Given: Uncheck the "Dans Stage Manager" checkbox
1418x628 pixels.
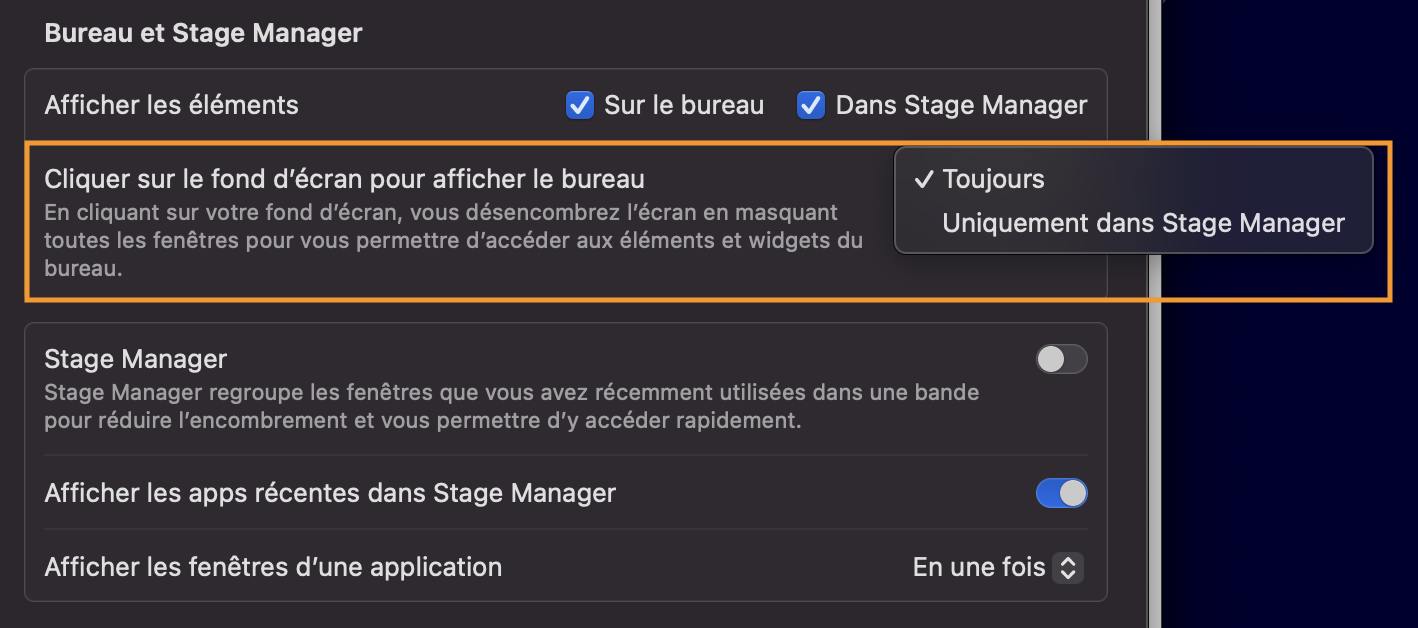Looking at the screenshot, I should (x=811, y=105).
